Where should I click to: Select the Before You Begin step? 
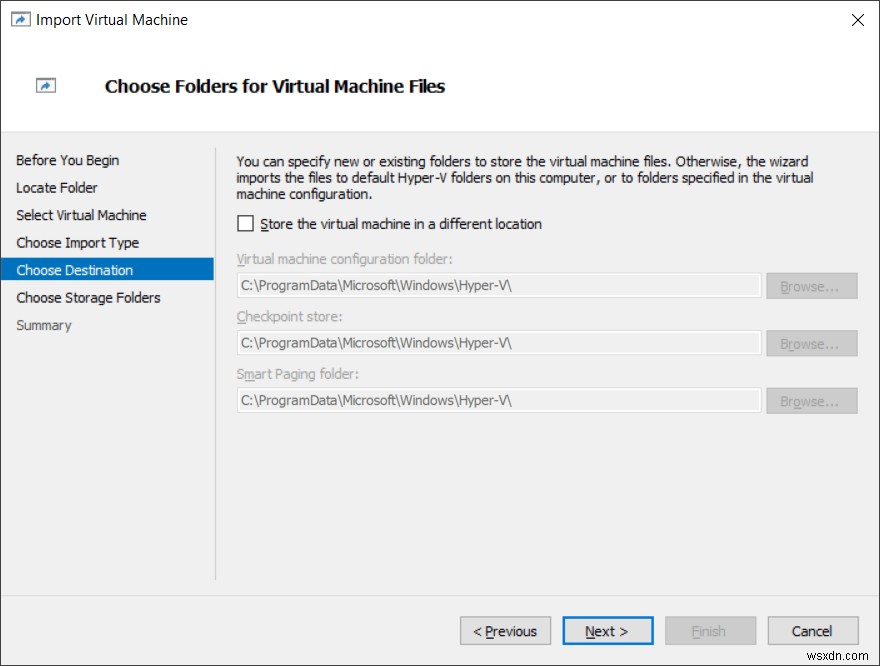(67, 160)
